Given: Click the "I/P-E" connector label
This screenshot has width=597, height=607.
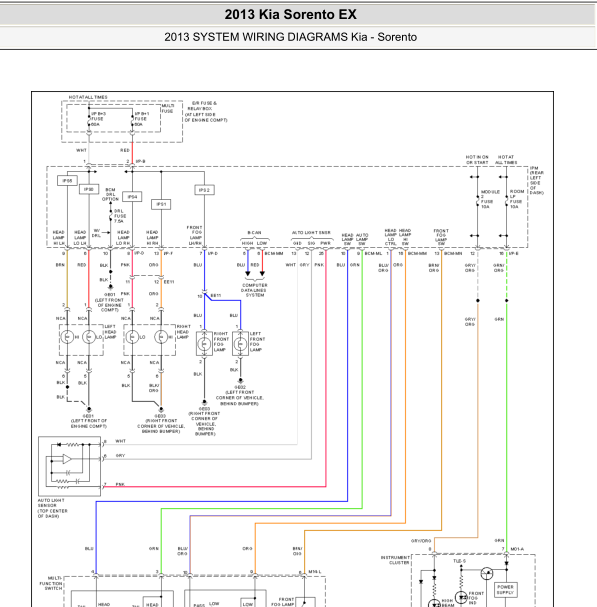Looking at the screenshot, I should tap(513, 254).
